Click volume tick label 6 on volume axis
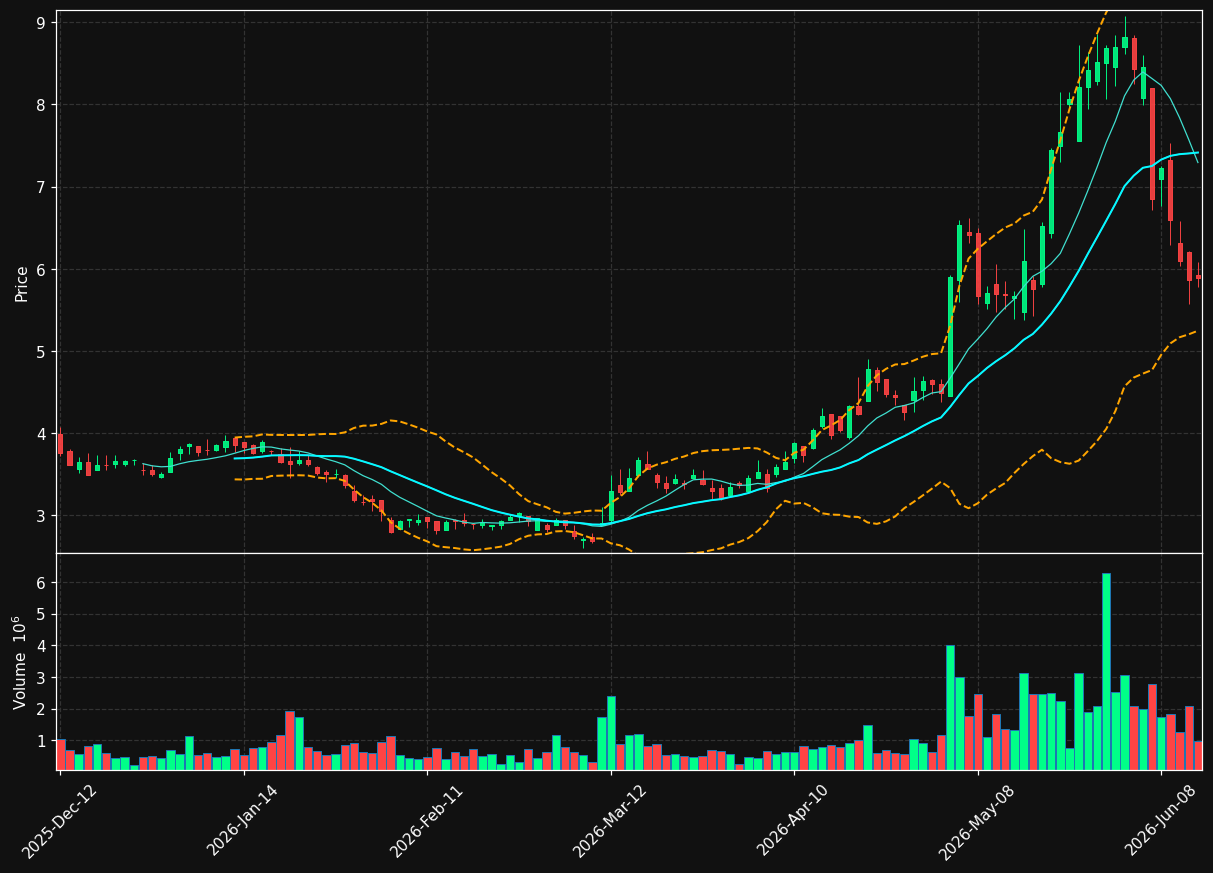Image resolution: width=1213 pixels, height=873 pixels. [41, 583]
